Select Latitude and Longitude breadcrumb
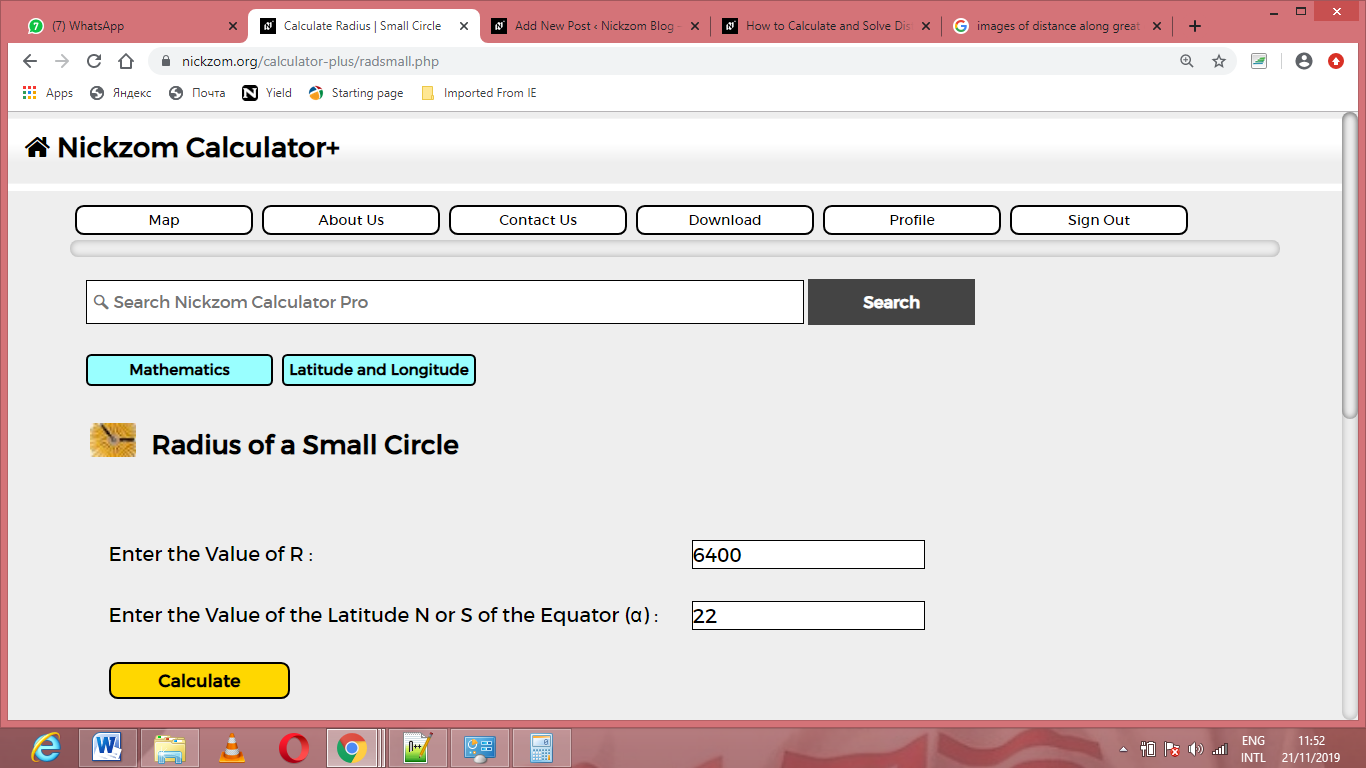 tap(379, 370)
